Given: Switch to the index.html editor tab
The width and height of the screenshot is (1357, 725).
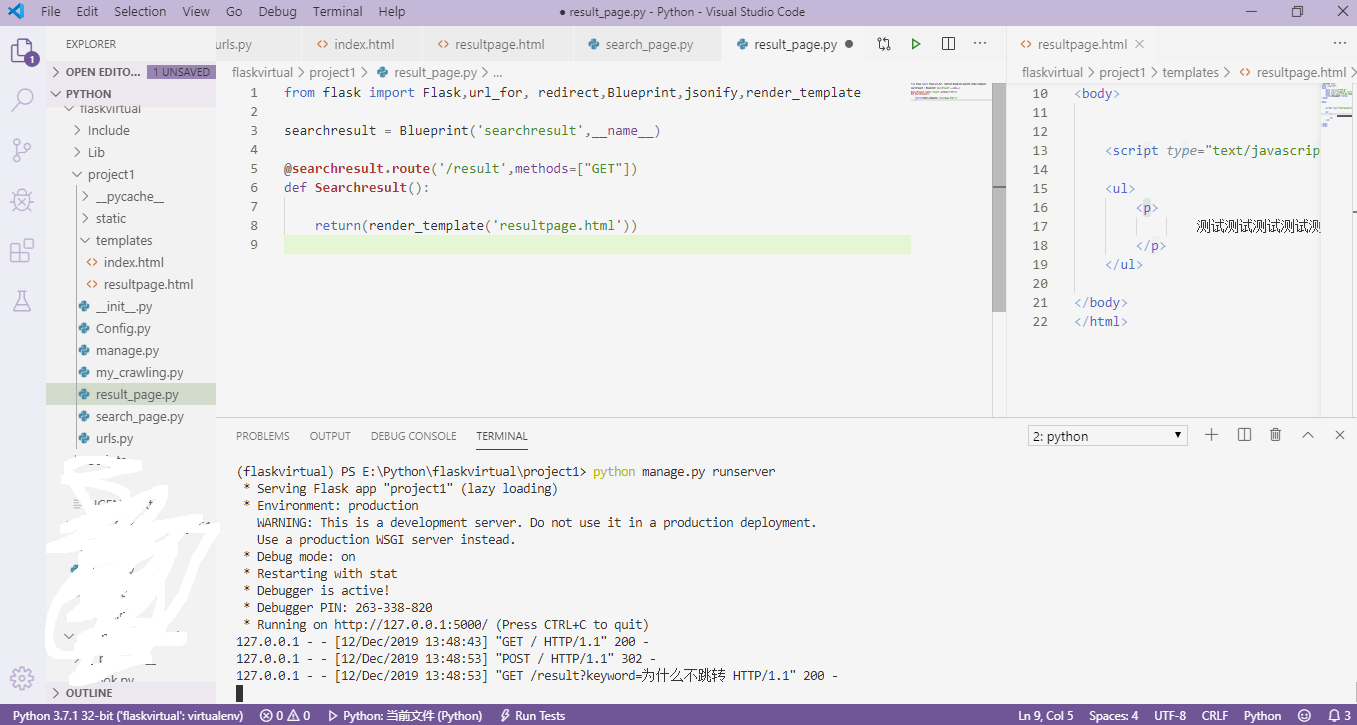Looking at the screenshot, I should (x=360, y=44).
